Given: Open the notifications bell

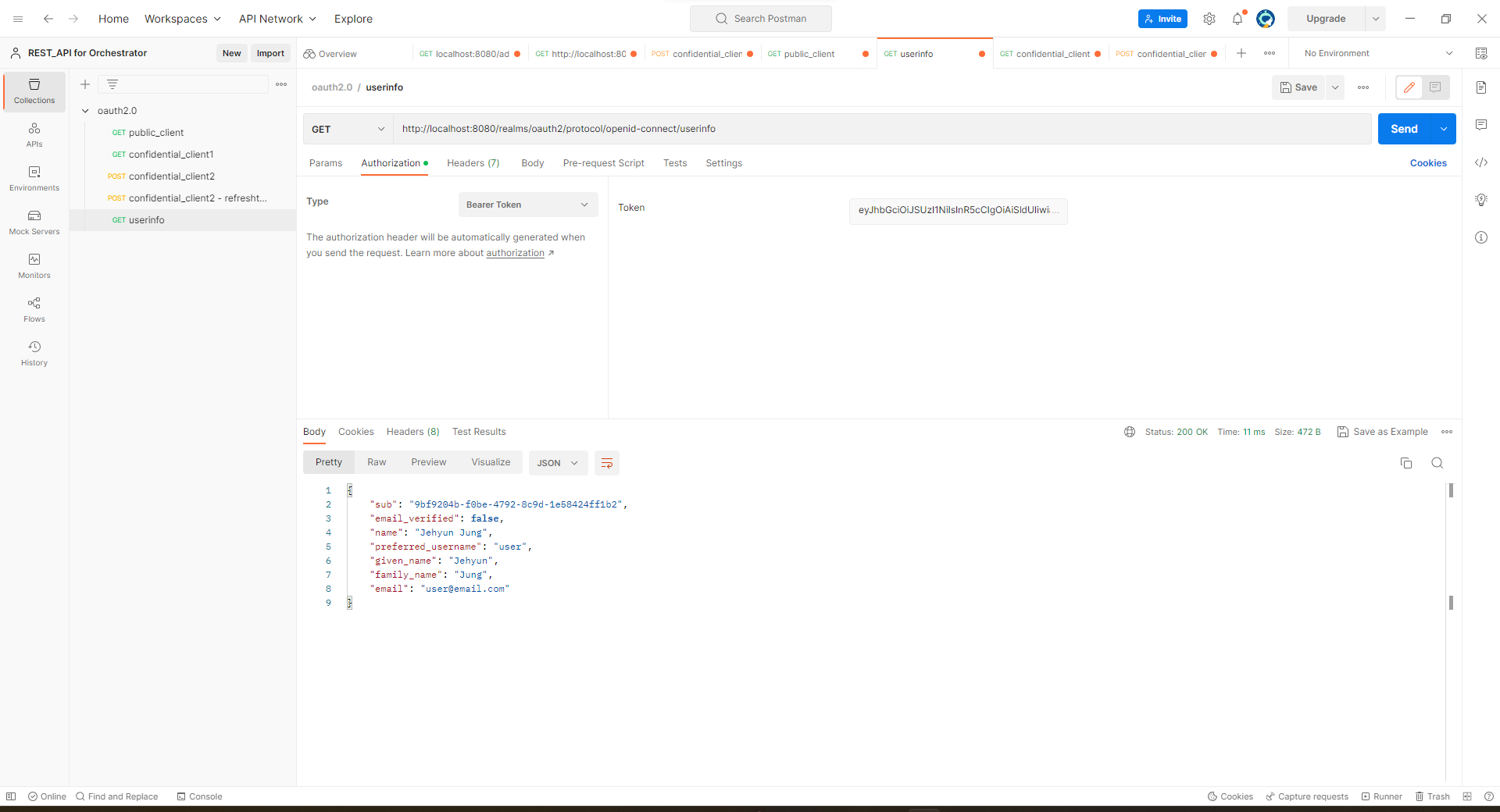Looking at the screenshot, I should [x=1237, y=19].
